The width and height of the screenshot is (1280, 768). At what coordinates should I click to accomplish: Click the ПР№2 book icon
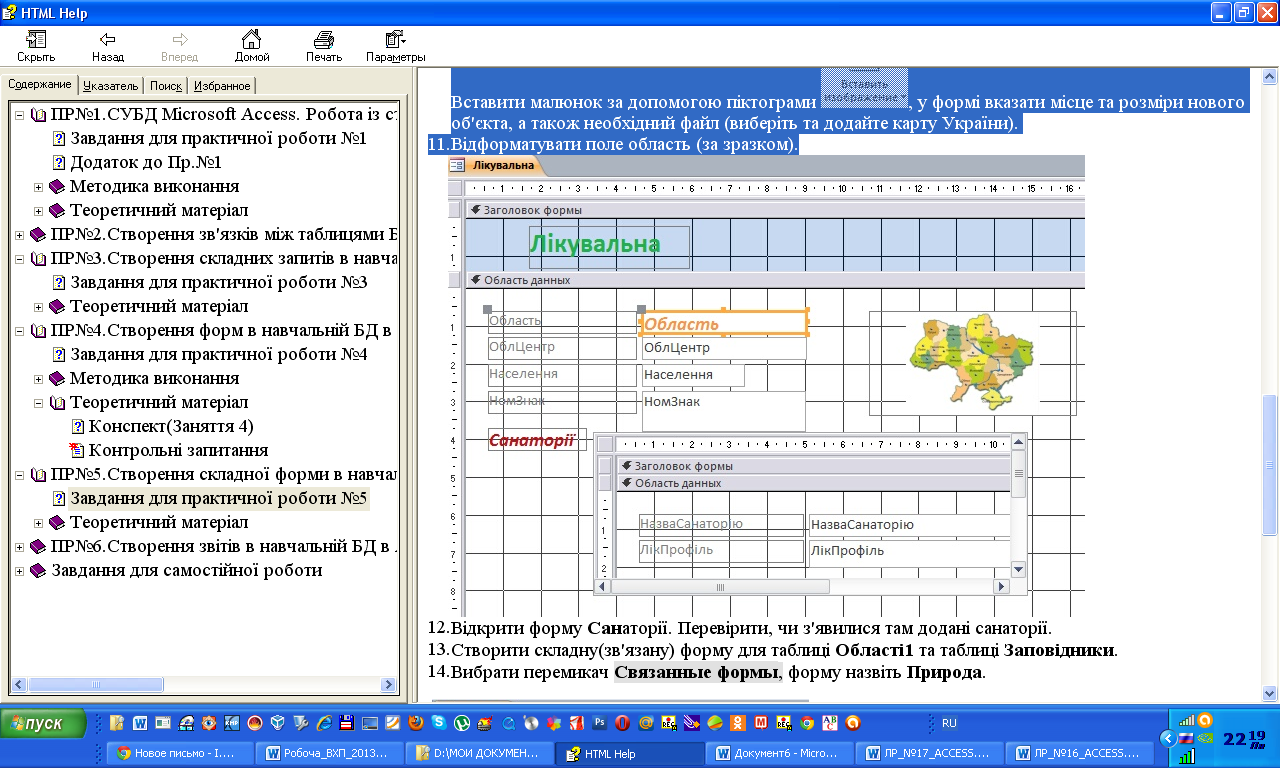[x=38, y=235]
